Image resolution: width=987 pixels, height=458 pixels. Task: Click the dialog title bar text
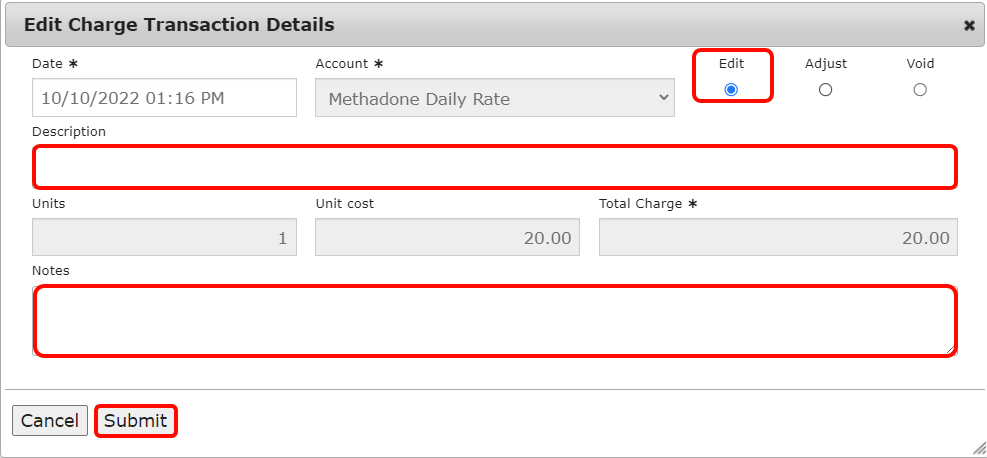(179, 25)
